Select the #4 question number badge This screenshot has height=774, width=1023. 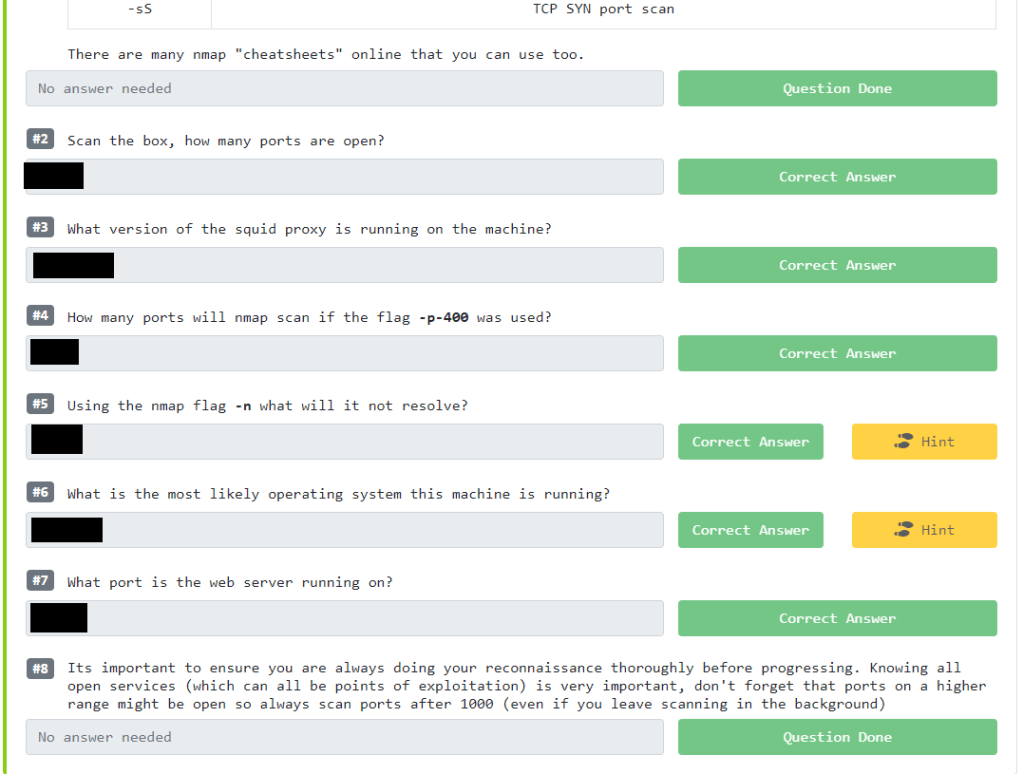[x=40, y=316]
